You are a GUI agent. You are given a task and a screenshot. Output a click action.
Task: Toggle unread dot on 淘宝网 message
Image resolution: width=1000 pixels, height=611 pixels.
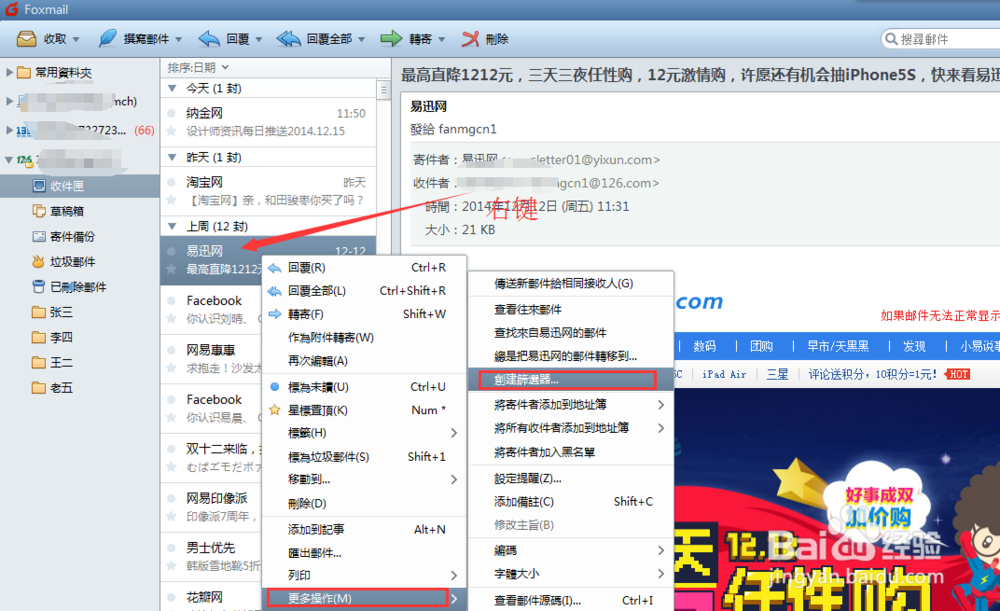pos(171,182)
